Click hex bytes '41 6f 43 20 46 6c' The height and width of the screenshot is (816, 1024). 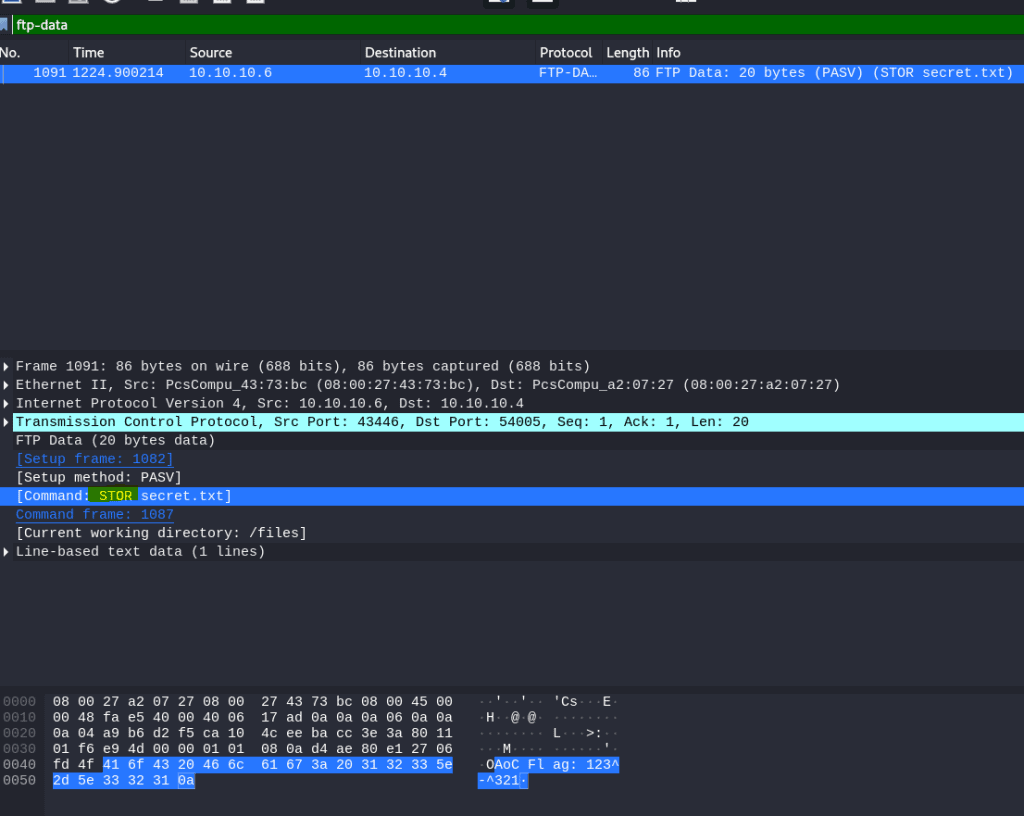click(173, 764)
